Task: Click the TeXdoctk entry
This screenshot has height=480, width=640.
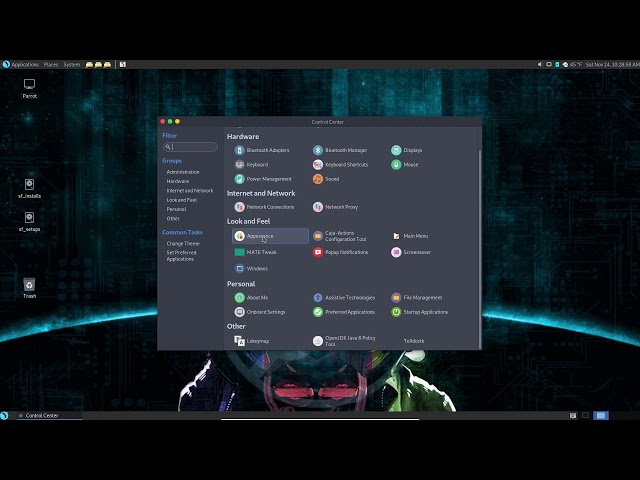Action: pyautogui.click(x=413, y=341)
